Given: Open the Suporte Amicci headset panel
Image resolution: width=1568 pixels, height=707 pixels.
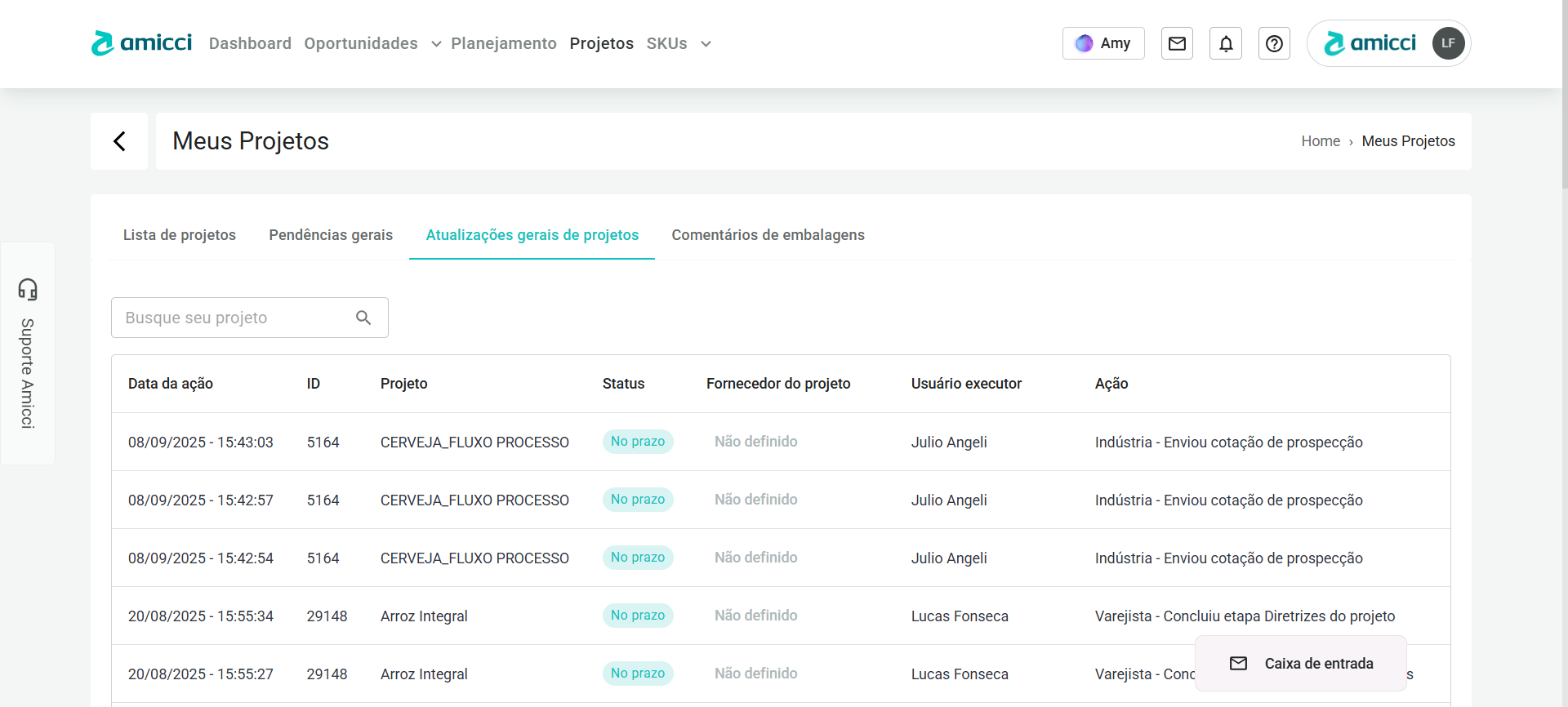Looking at the screenshot, I should tap(28, 353).
